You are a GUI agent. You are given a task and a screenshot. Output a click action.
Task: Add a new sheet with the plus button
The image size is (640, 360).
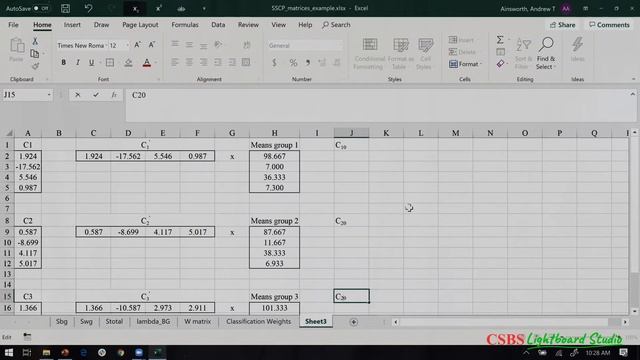[353, 322]
